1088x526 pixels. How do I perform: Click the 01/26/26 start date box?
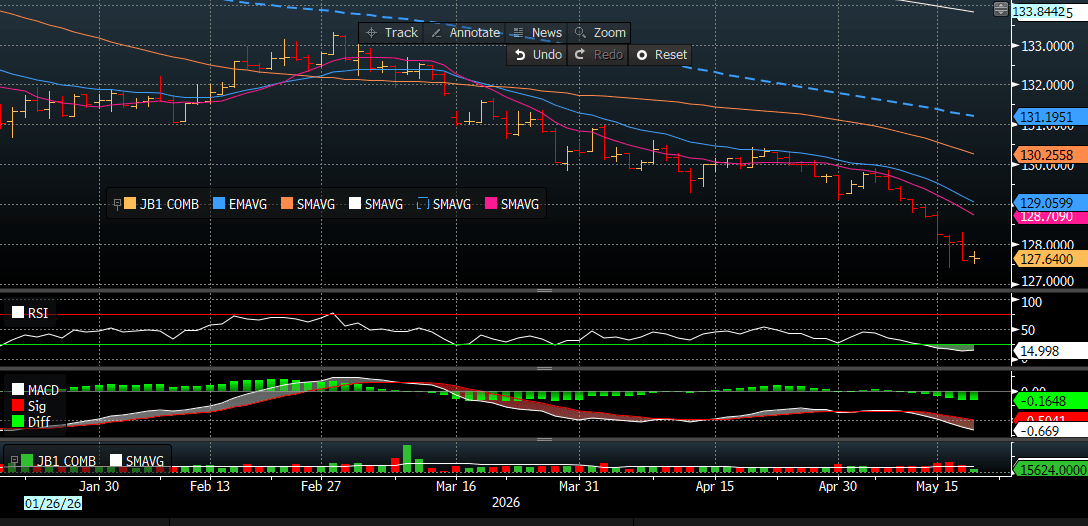coord(53,503)
